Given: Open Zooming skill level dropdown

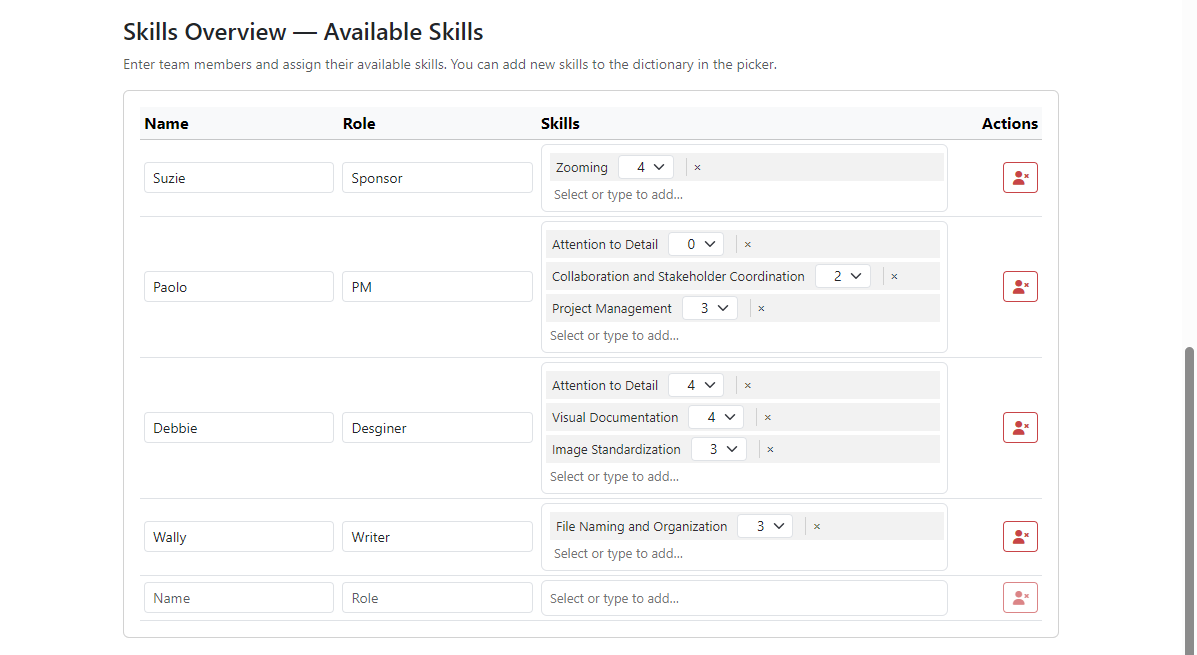Looking at the screenshot, I should (x=646, y=167).
